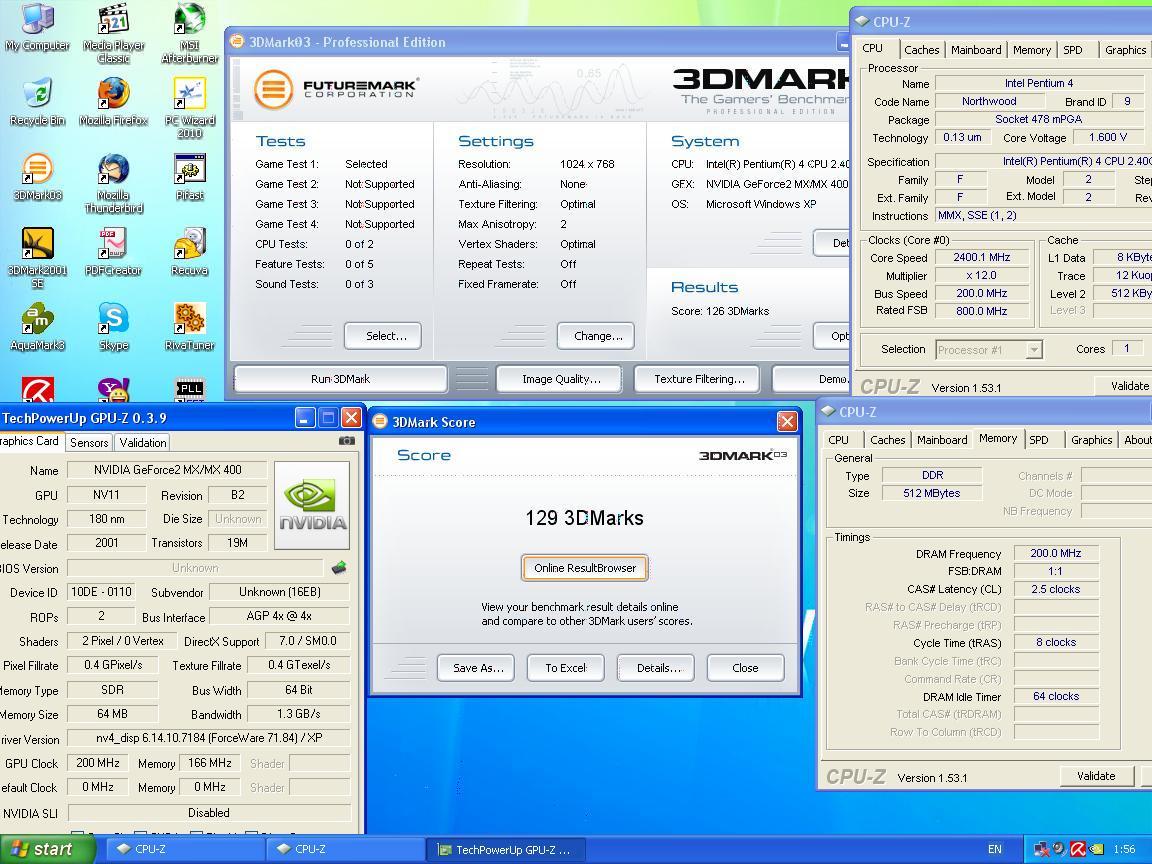This screenshot has height=864, width=1152.
Task: Open Memory tab in upper CPU-Z window
Action: (x=1032, y=50)
